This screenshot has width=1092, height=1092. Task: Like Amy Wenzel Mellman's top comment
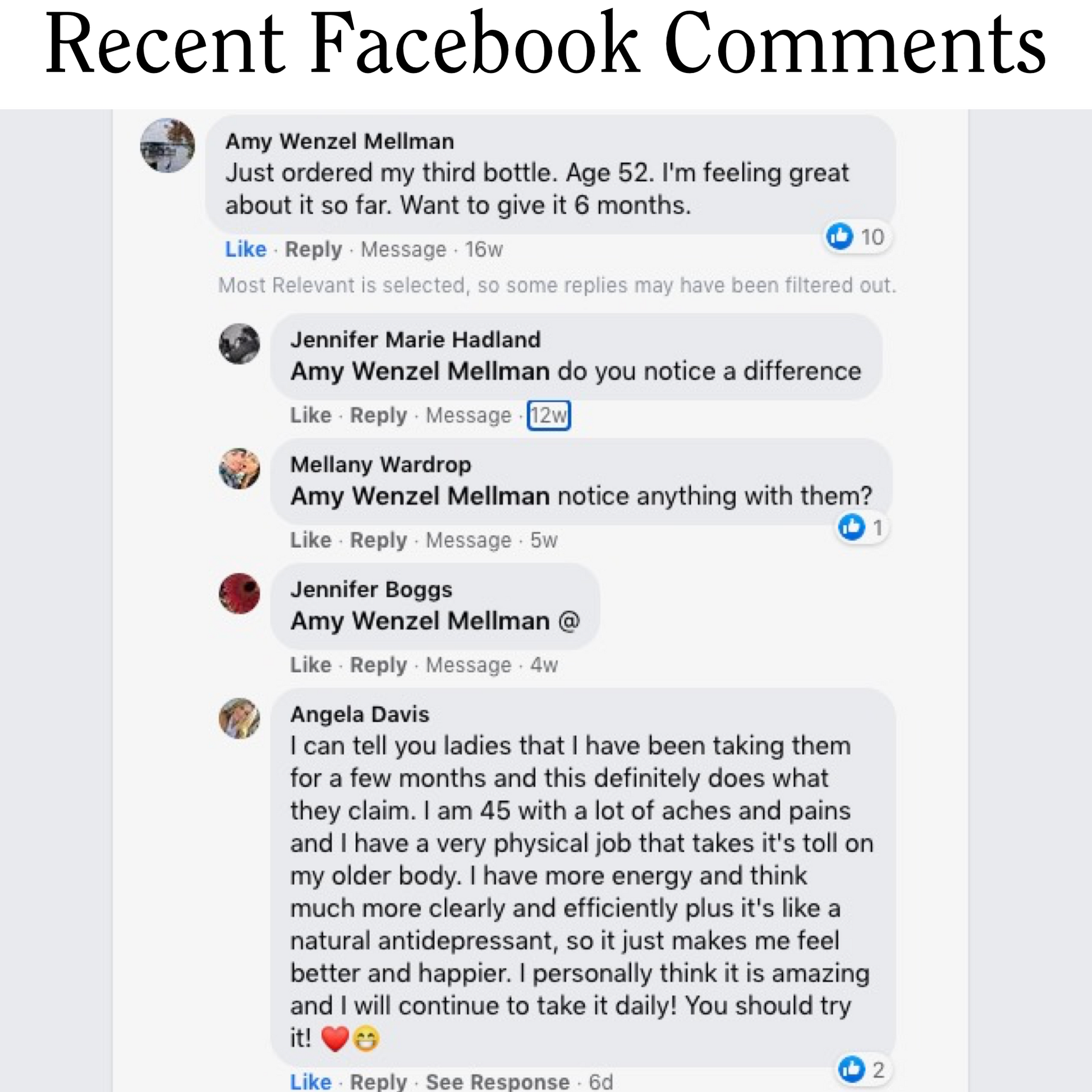(x=245, y=249)
